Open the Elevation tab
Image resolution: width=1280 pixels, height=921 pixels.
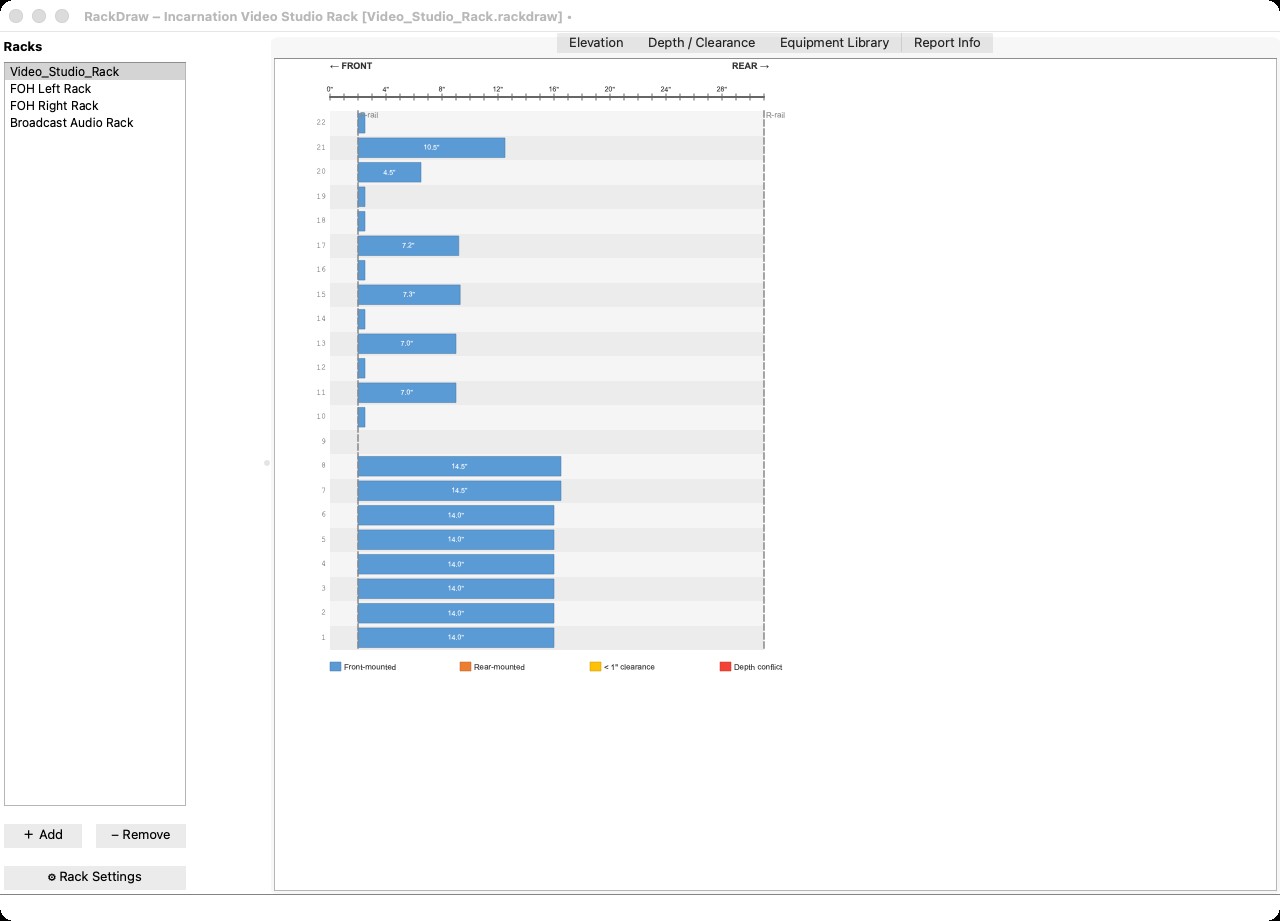tap(596, 43)
